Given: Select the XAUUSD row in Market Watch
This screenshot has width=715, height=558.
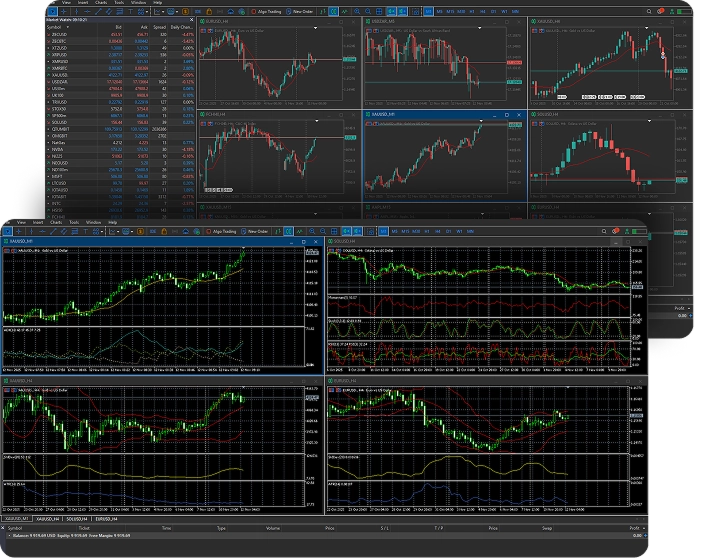Looking at the screenshot, I should 62,73.
